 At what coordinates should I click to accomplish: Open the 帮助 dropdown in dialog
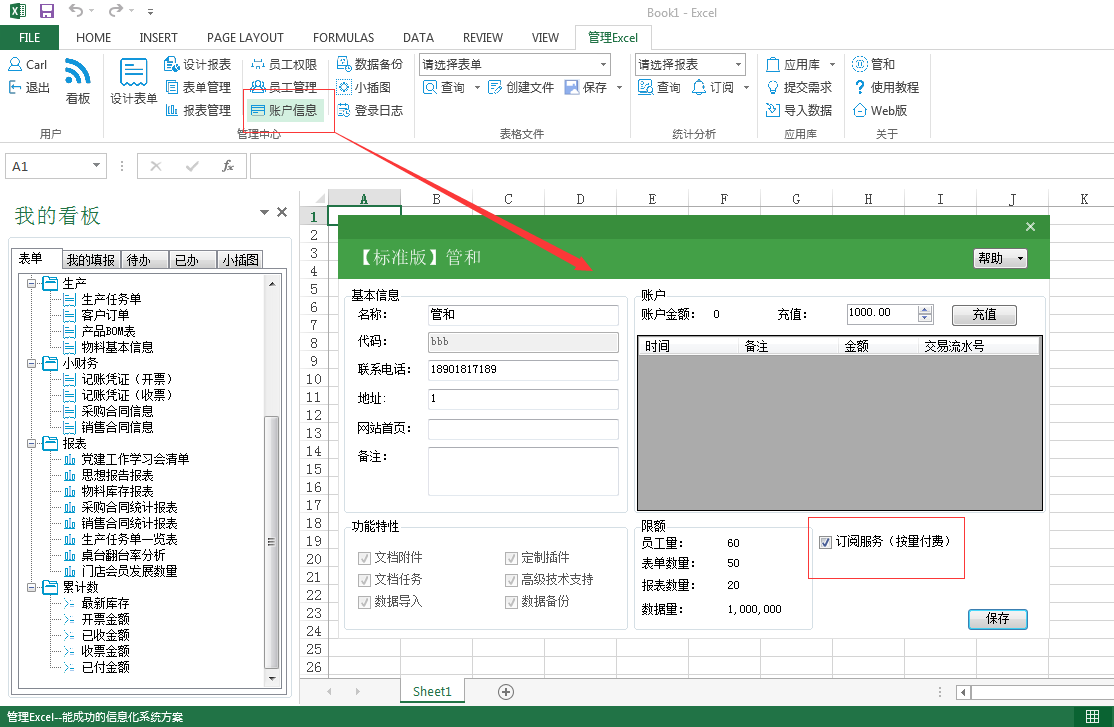(1000, 259)
